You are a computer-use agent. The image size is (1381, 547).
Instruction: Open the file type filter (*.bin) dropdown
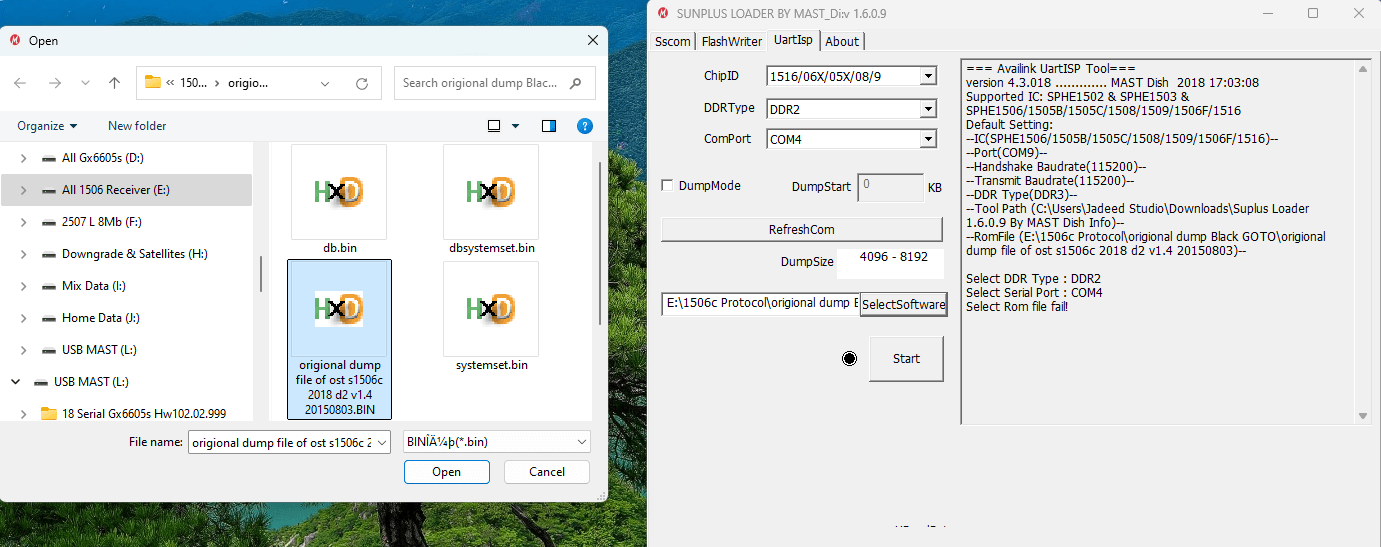496,442
